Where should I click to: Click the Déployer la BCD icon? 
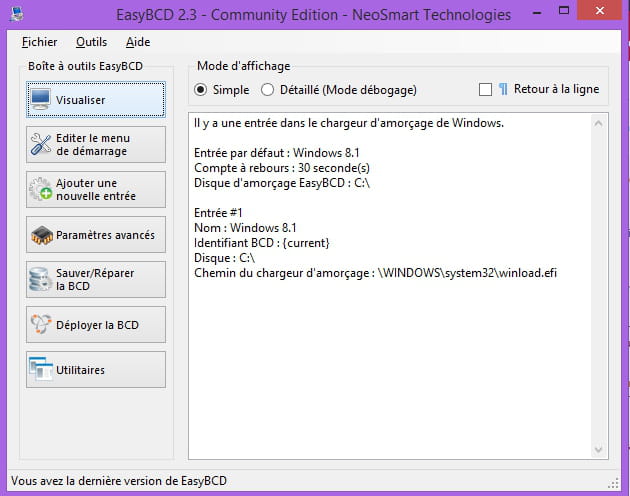tap(41, 324)
